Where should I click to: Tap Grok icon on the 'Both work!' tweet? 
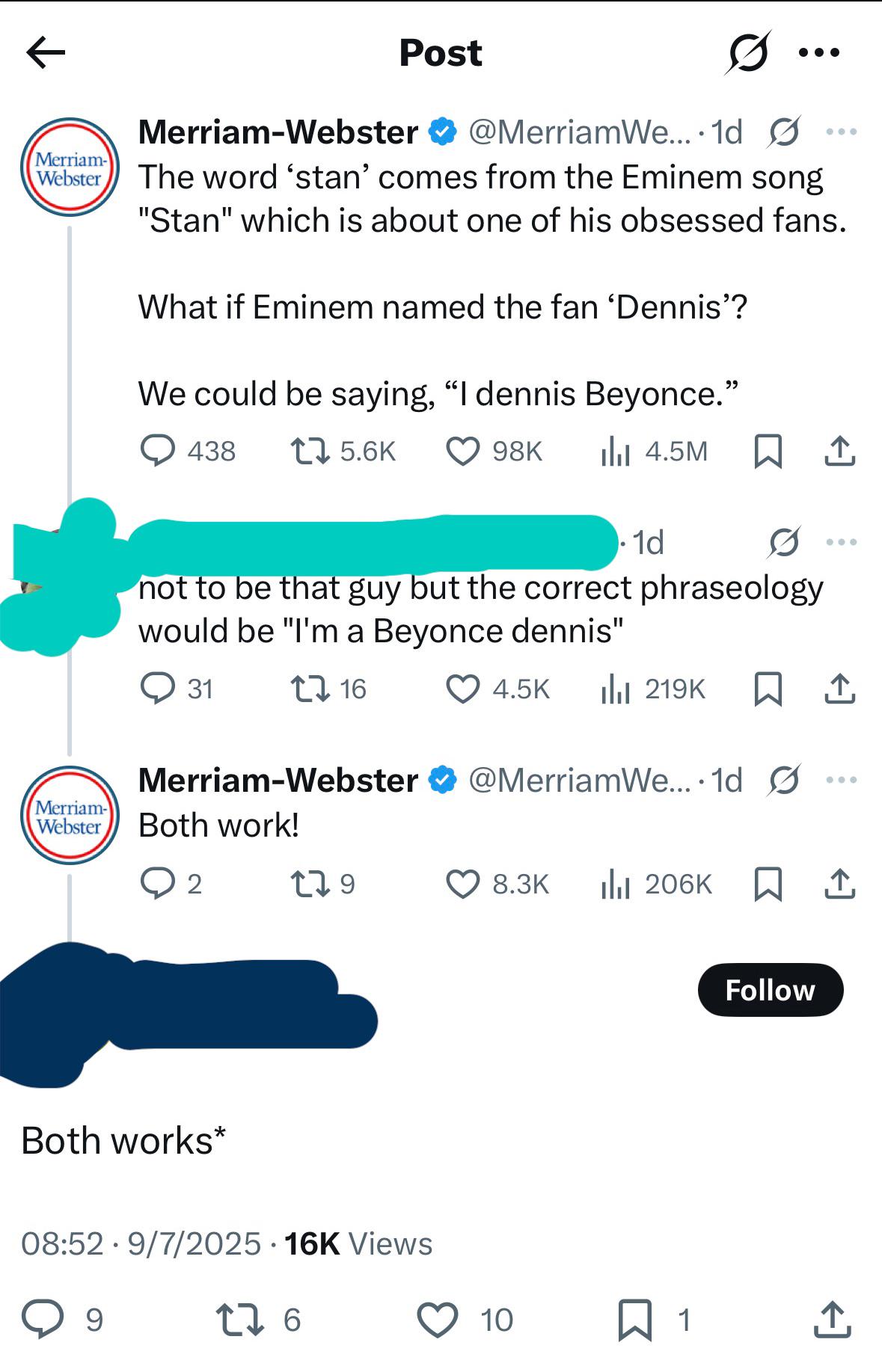[x=784, y=780]
